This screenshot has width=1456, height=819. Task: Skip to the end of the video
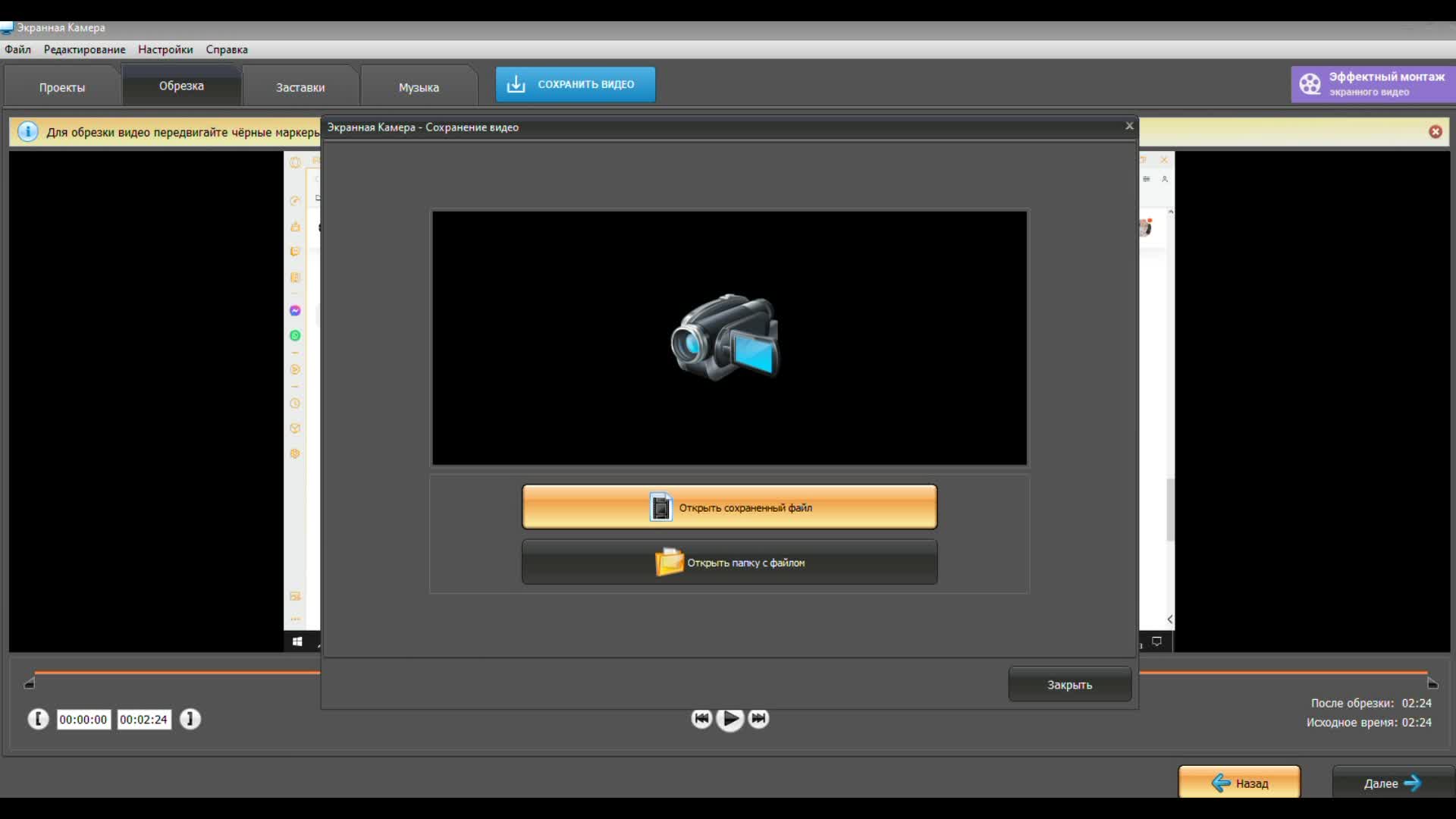point(758,719)
